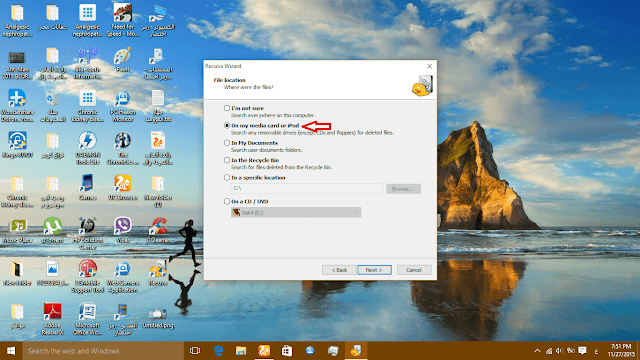
Task: Open DAEMON Tools Lite shortcut
Action: 87,149
